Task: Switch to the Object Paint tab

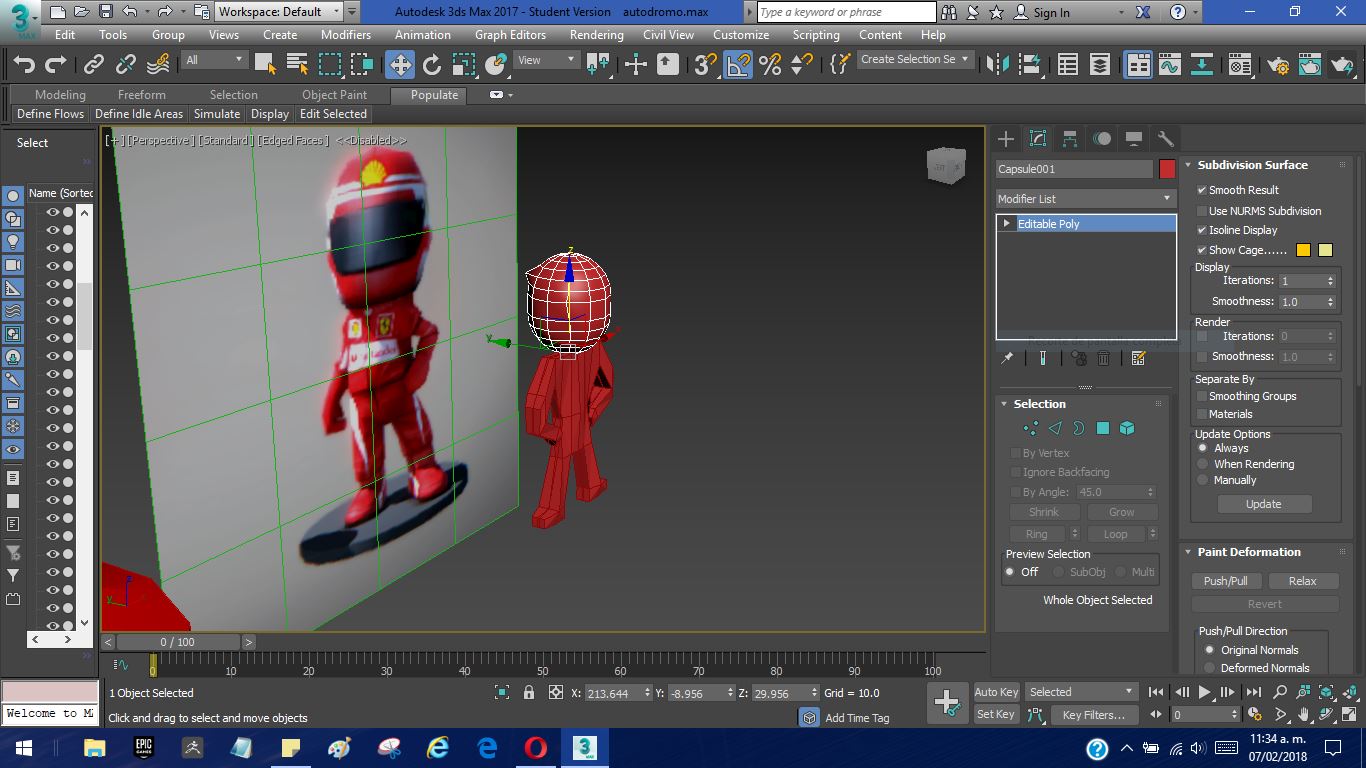Action: [334, 95]
